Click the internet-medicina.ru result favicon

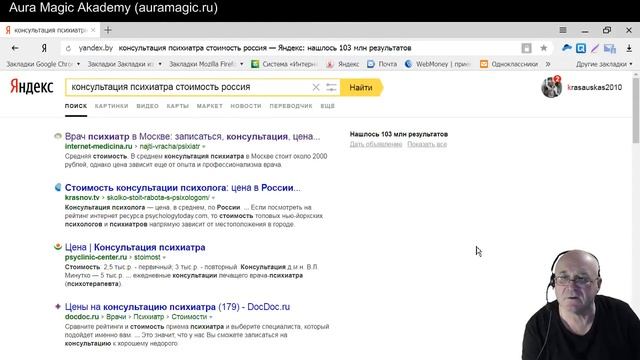pyautogui.click(x=58, y=136)
